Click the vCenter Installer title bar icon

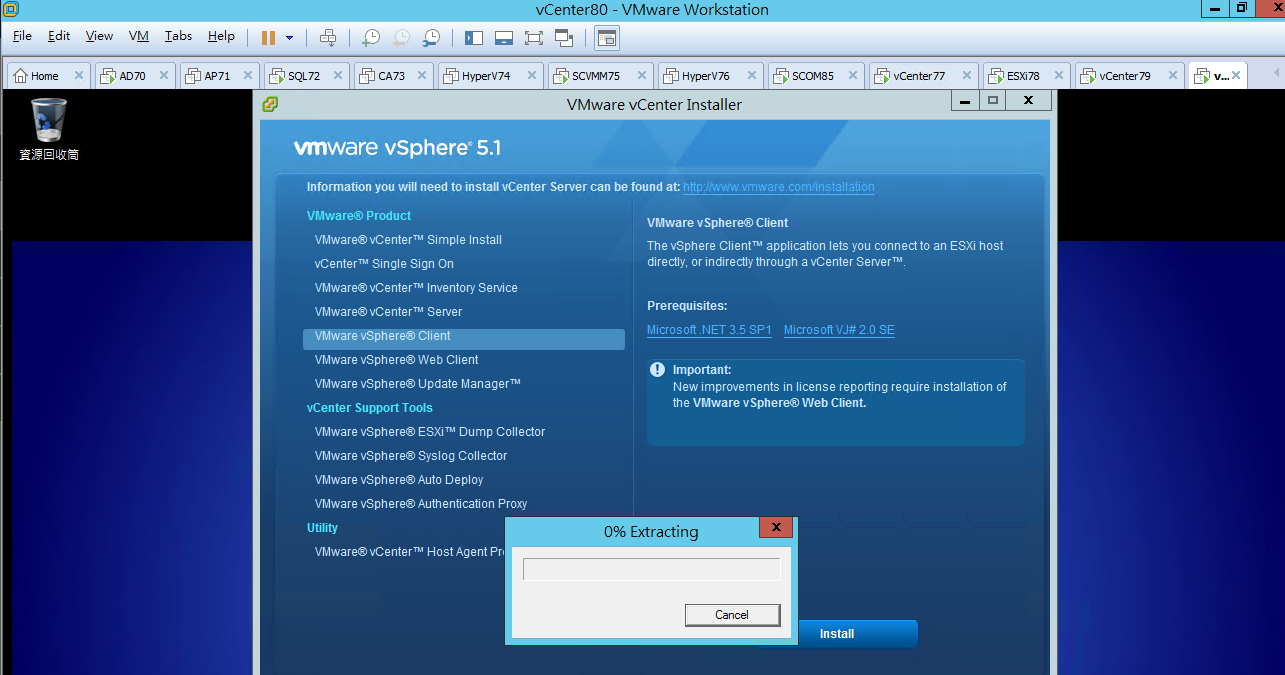(269, 103)
